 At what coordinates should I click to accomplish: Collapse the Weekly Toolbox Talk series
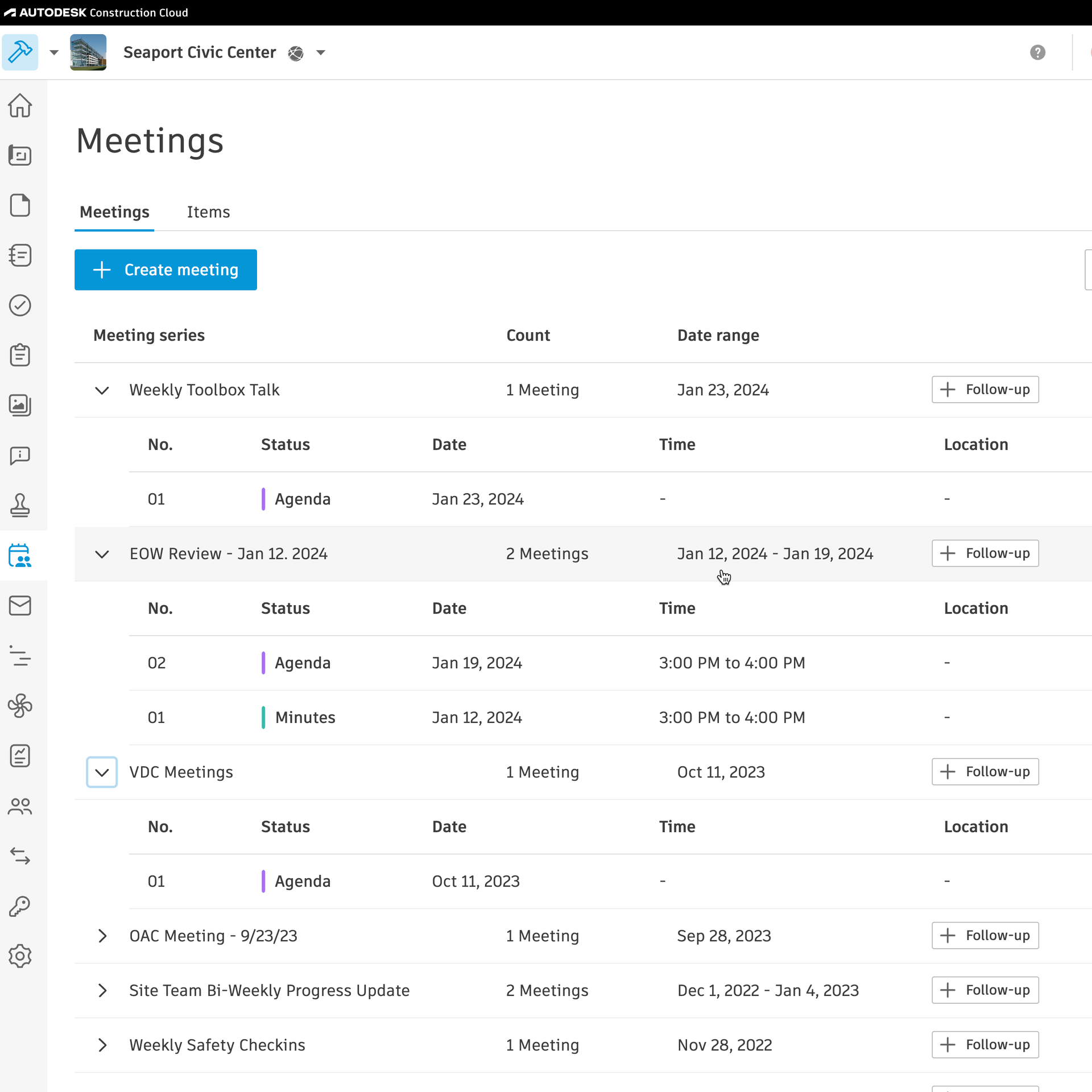point(102,390)
